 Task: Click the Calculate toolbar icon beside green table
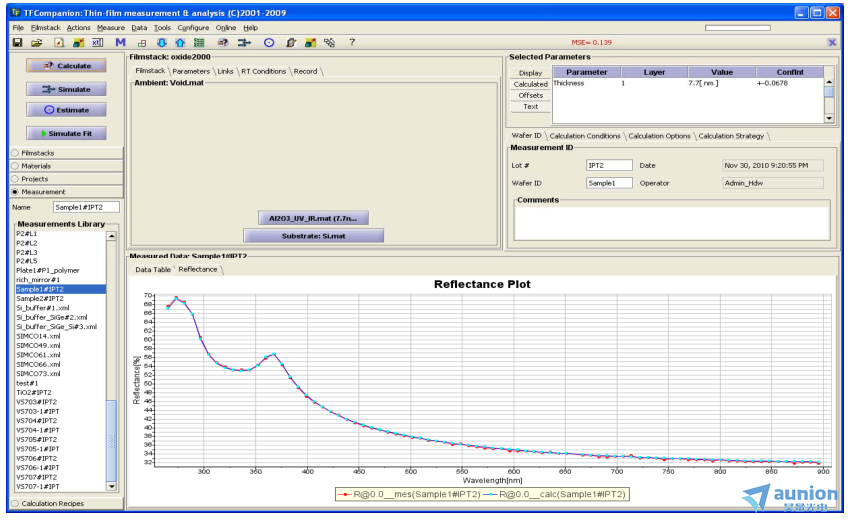(222, 42)
